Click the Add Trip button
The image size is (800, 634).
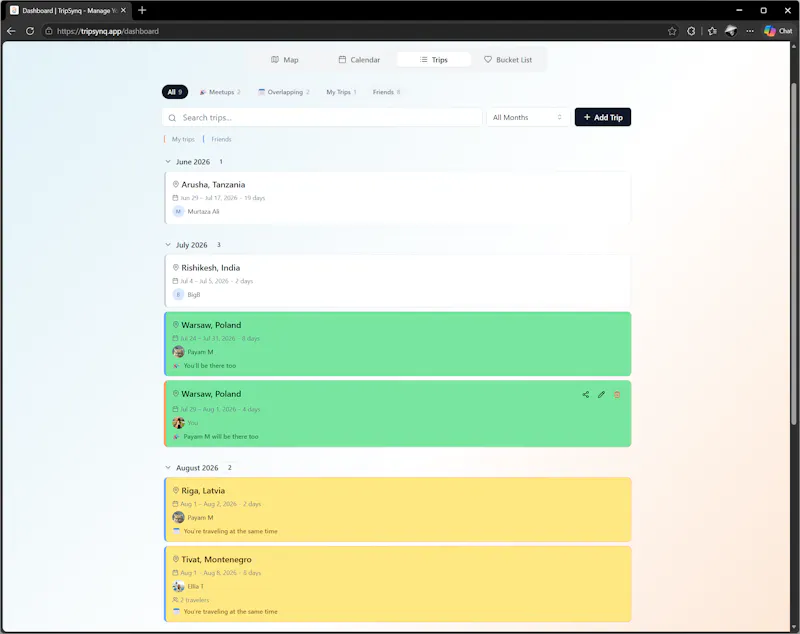[603, 117]
